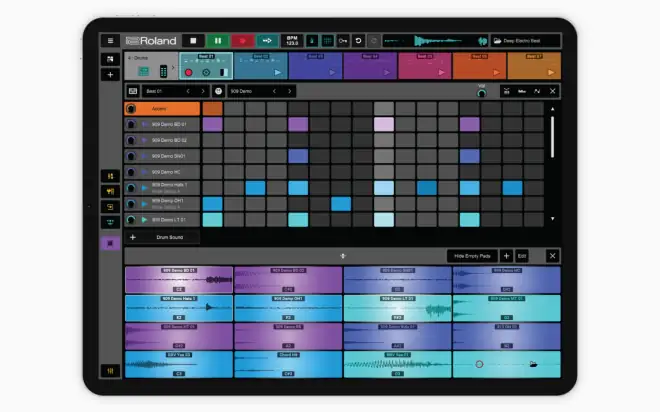
Task: Add a new track with sidebar plus
Action: 110,75
